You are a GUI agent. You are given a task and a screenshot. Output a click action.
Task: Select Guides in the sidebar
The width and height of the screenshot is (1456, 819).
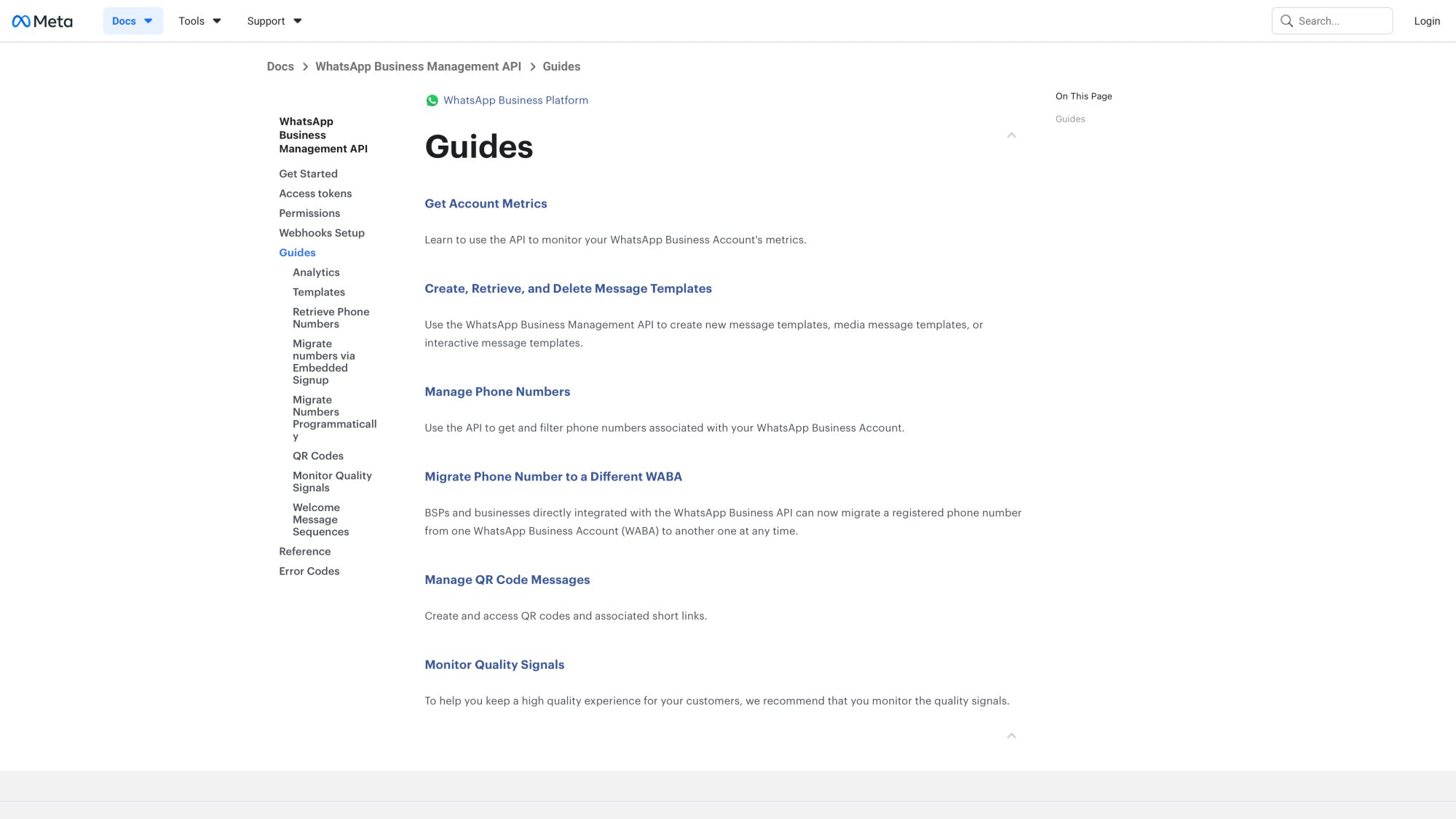[297, 253]
